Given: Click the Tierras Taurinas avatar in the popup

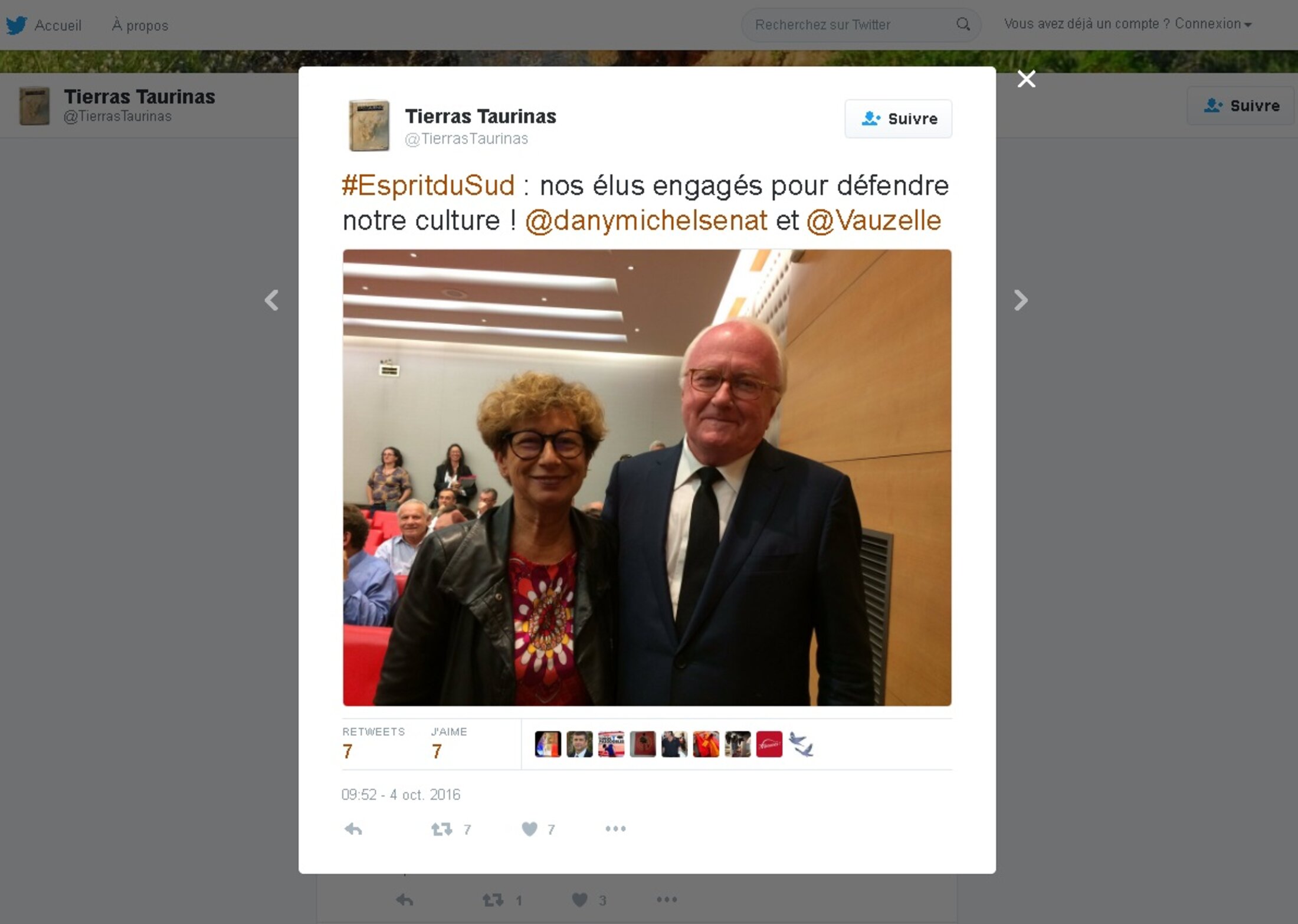Looking at the screenshot, I should (x=369, y=125).
